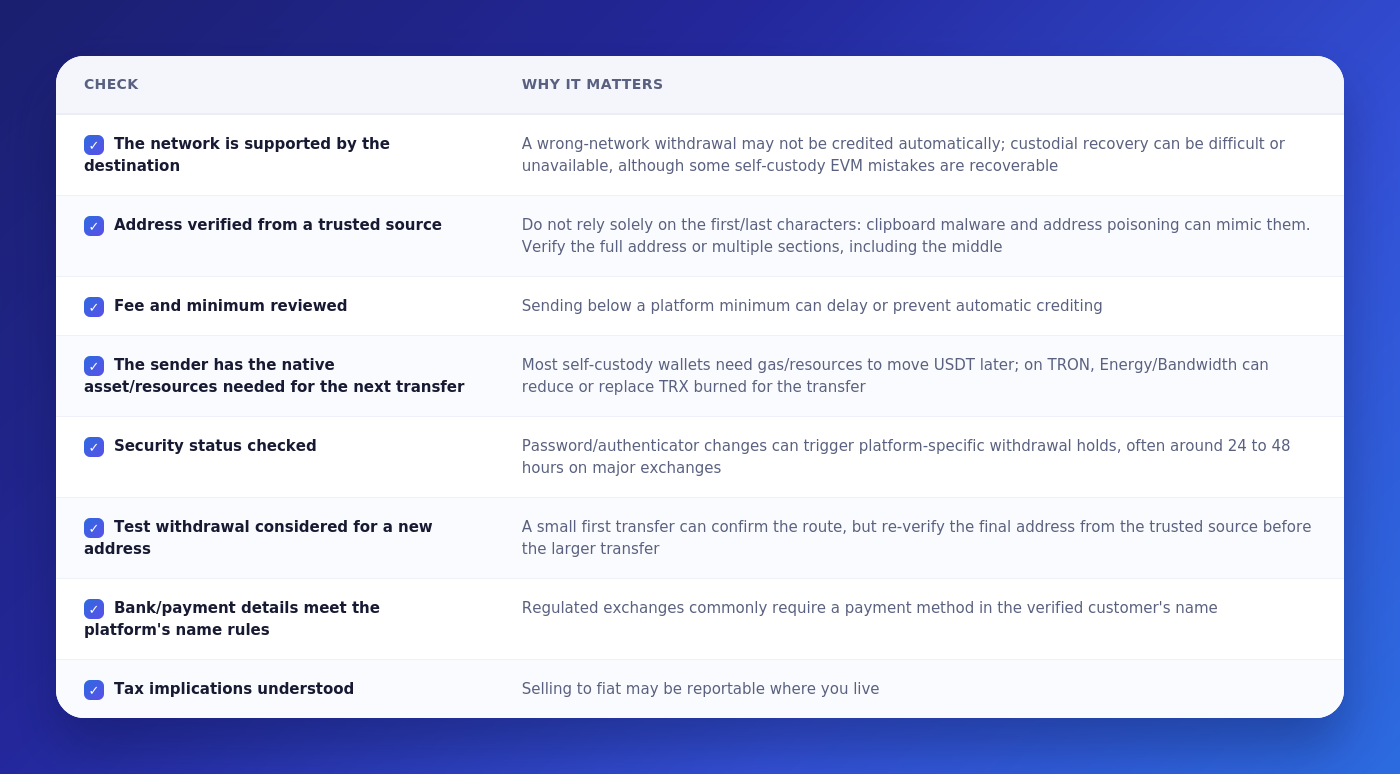The image size is (1400, 774).
Task: Click the regulated exchanges payment method description
Action: click(869, 608)
